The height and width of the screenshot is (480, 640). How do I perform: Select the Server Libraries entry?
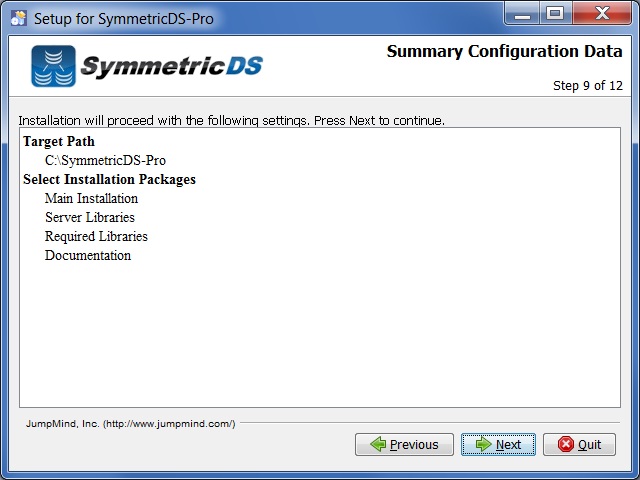pos(90,217)
